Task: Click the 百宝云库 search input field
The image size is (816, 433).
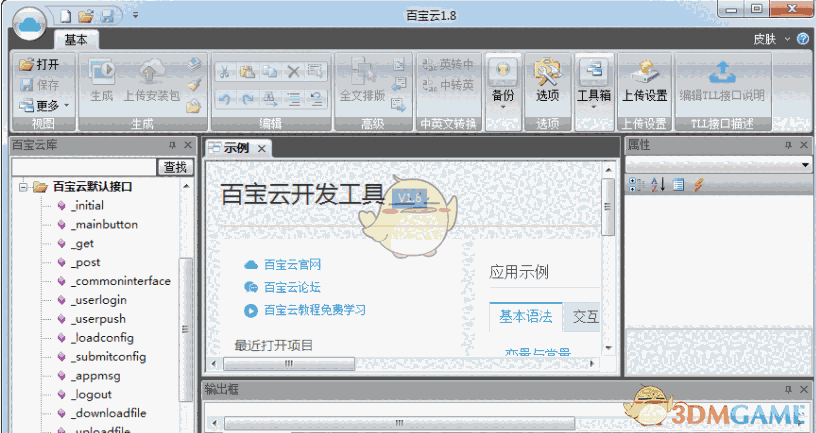Action: click(84, 167)
